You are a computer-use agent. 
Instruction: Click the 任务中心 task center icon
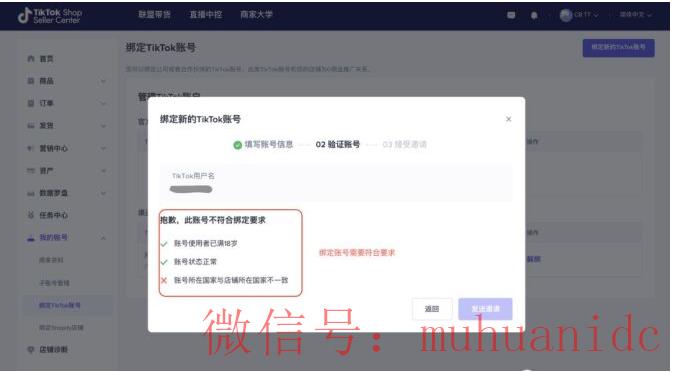point(31,215)
